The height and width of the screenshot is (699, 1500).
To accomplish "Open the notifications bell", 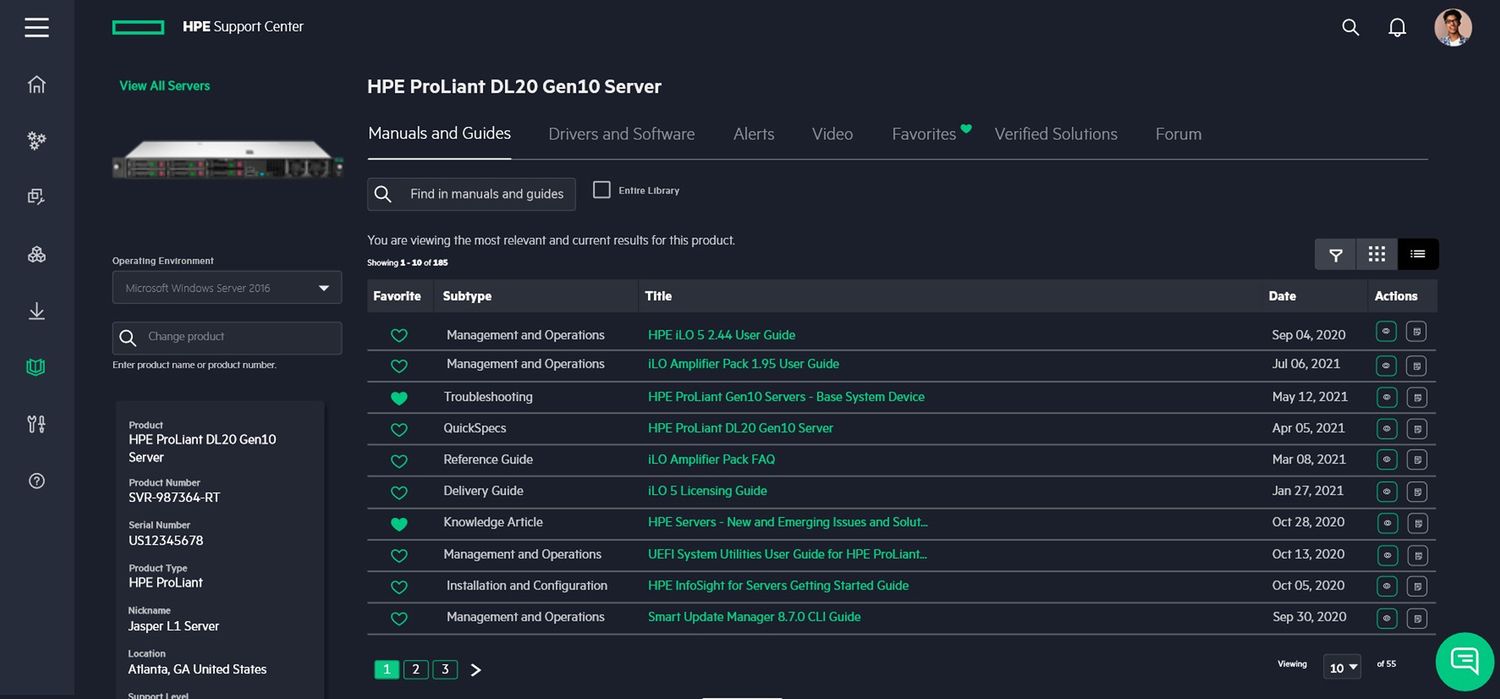I will click(x=1397, y=28).
